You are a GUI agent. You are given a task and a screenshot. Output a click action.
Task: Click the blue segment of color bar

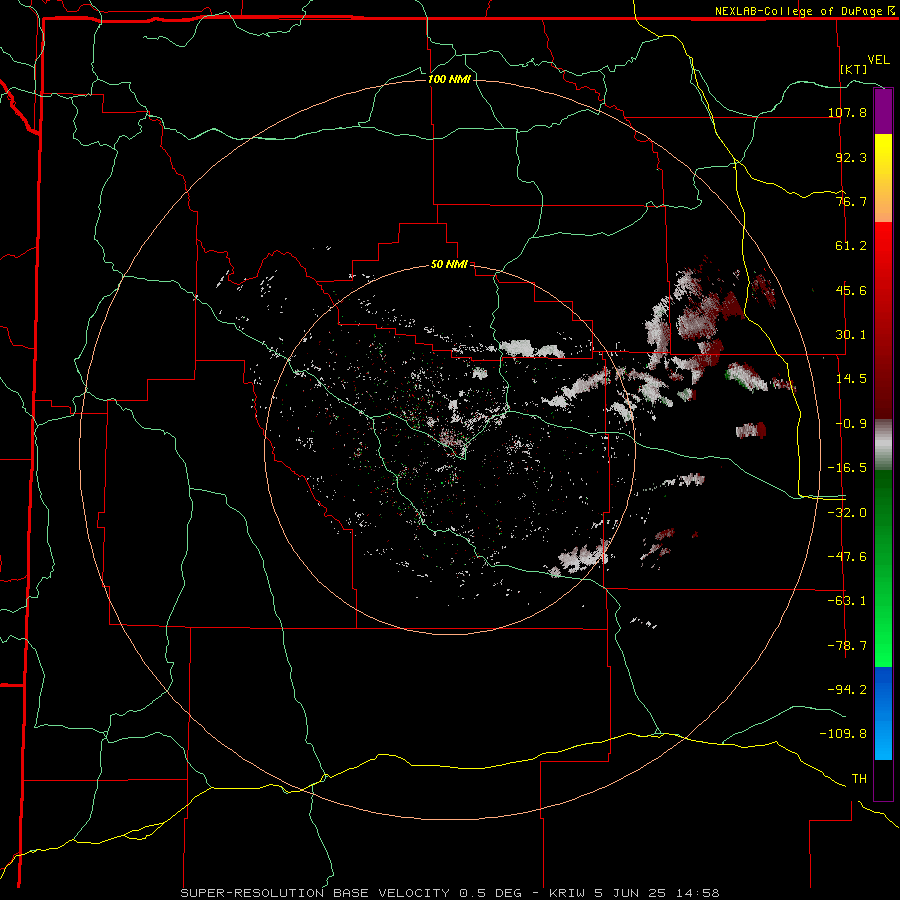pyautogui.click(x=883, y=713)
